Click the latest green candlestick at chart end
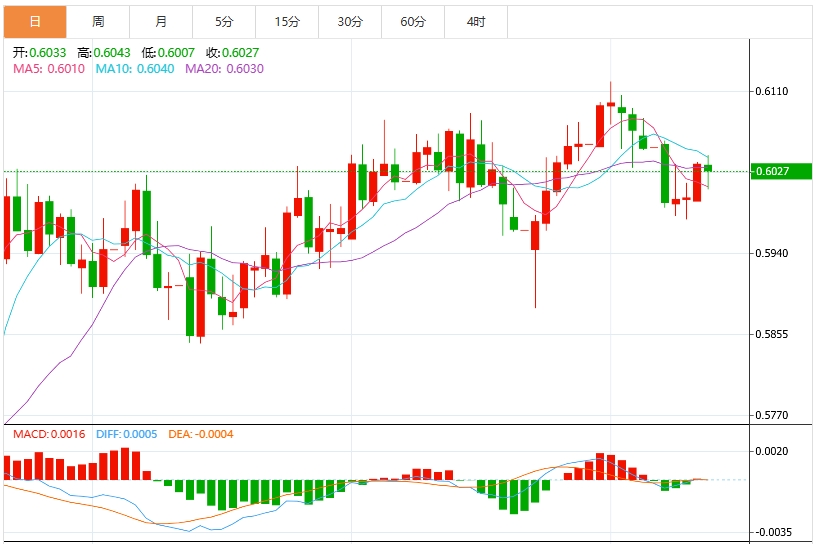This screenshot has height=544, width=820. click(x=708, y=168)
